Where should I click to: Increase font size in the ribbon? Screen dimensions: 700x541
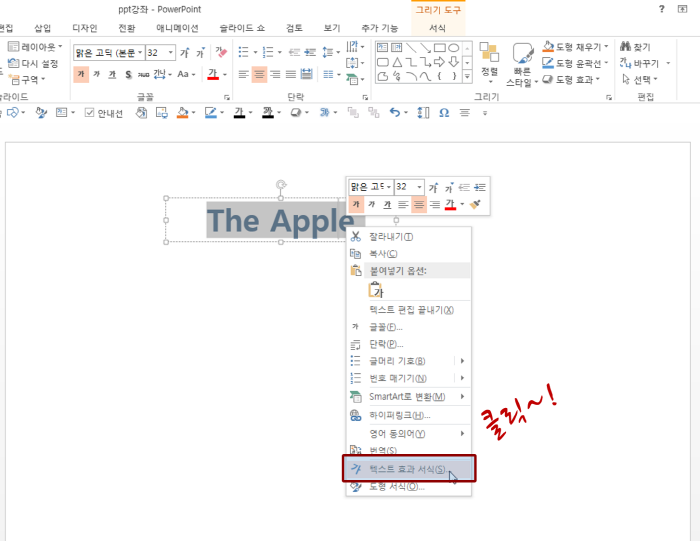185,53
